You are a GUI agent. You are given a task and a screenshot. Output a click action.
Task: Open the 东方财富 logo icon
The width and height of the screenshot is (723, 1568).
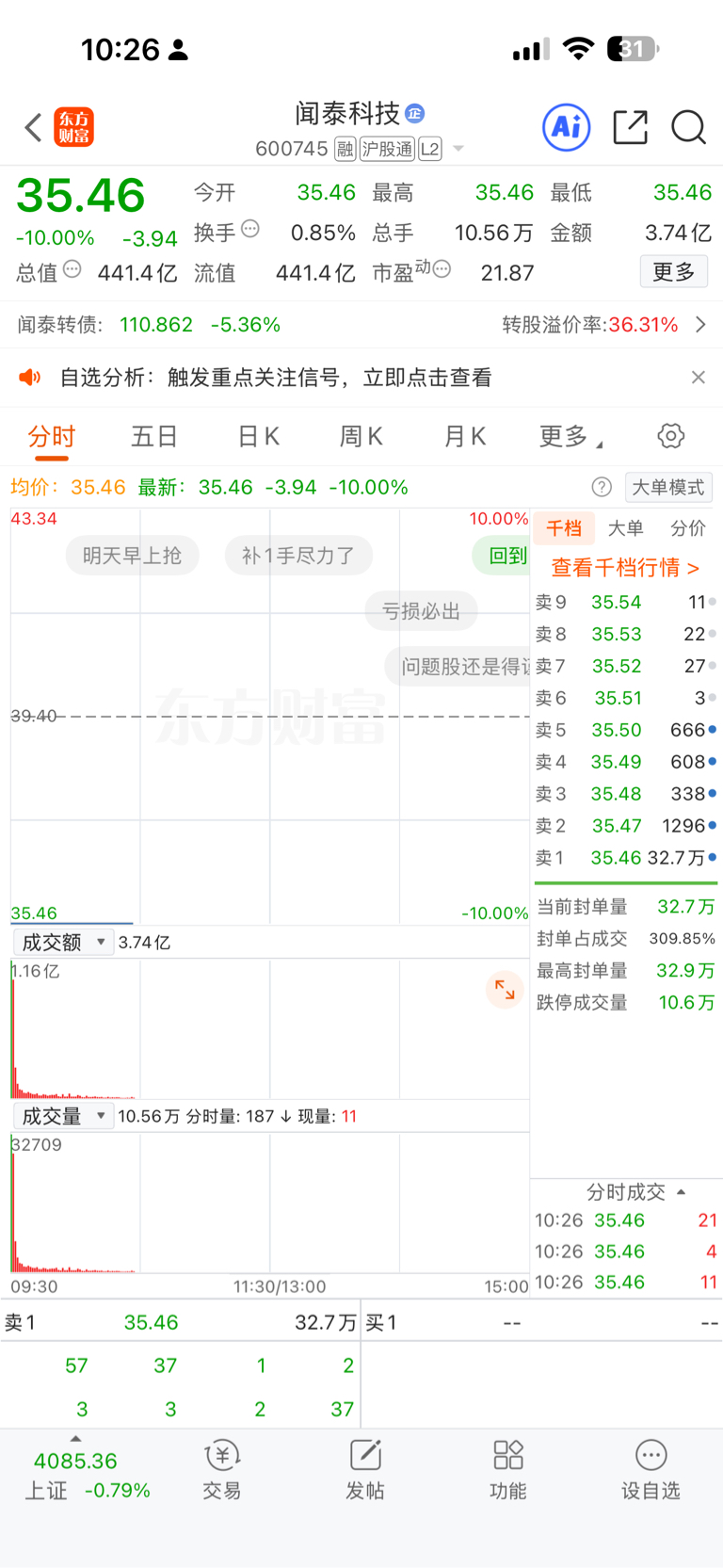[x=74, y=127]
